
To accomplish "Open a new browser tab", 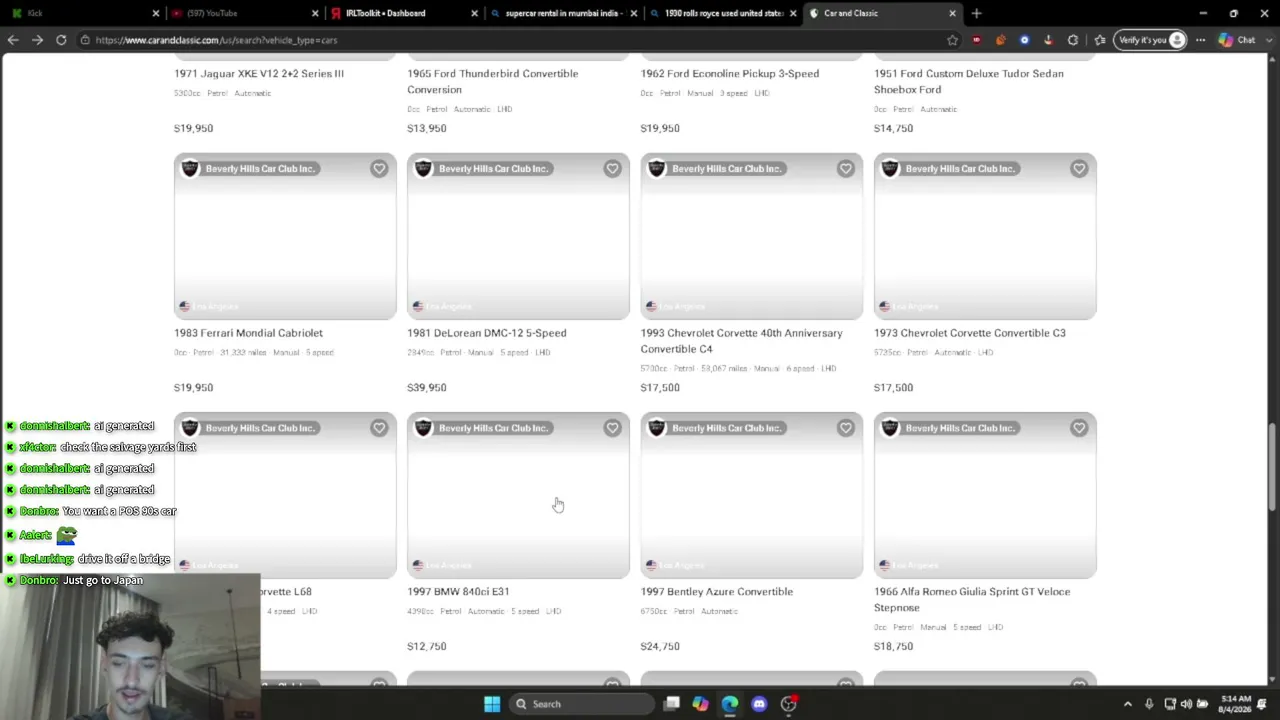I will coord(976,13).
